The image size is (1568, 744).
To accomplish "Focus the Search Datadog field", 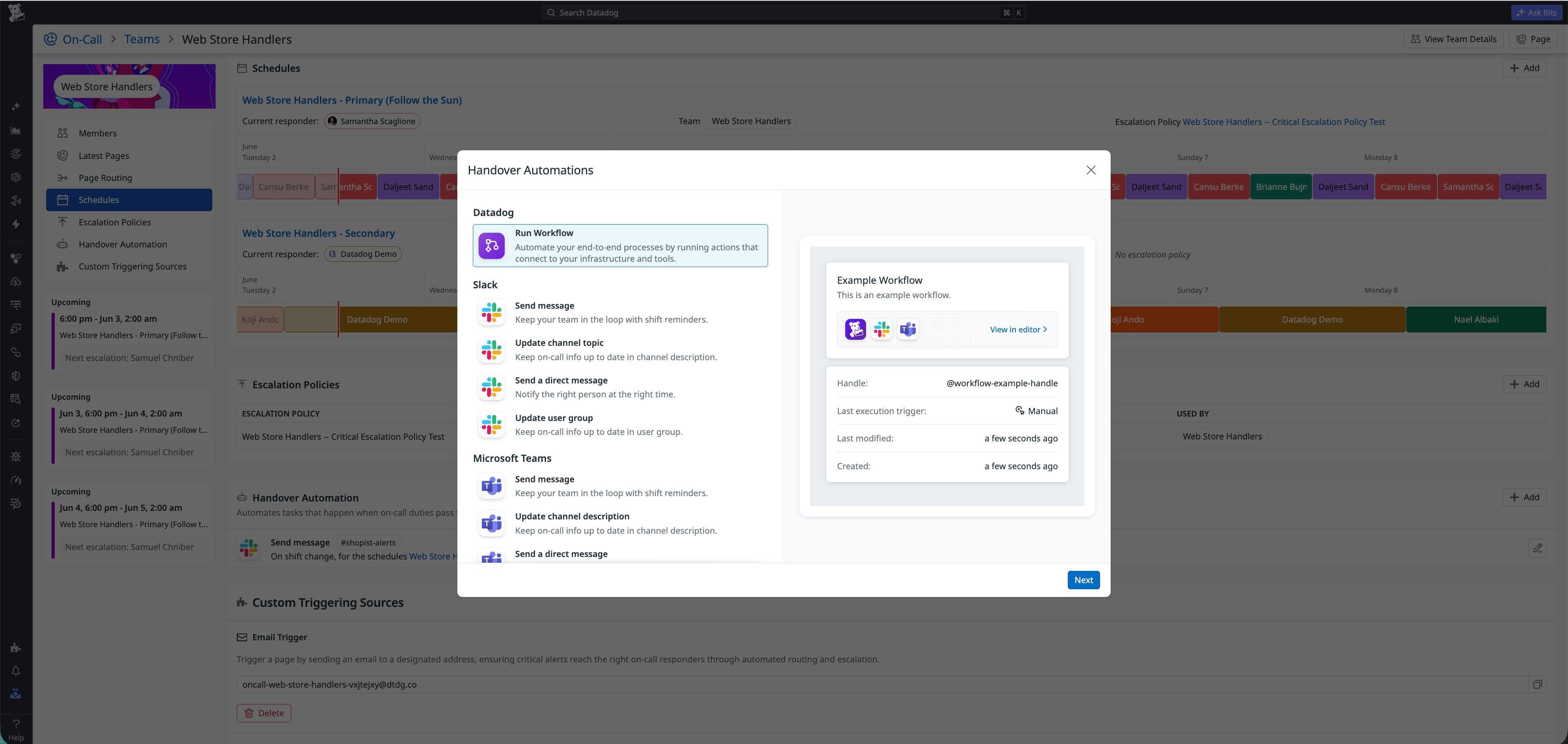I will click(784, 12).
